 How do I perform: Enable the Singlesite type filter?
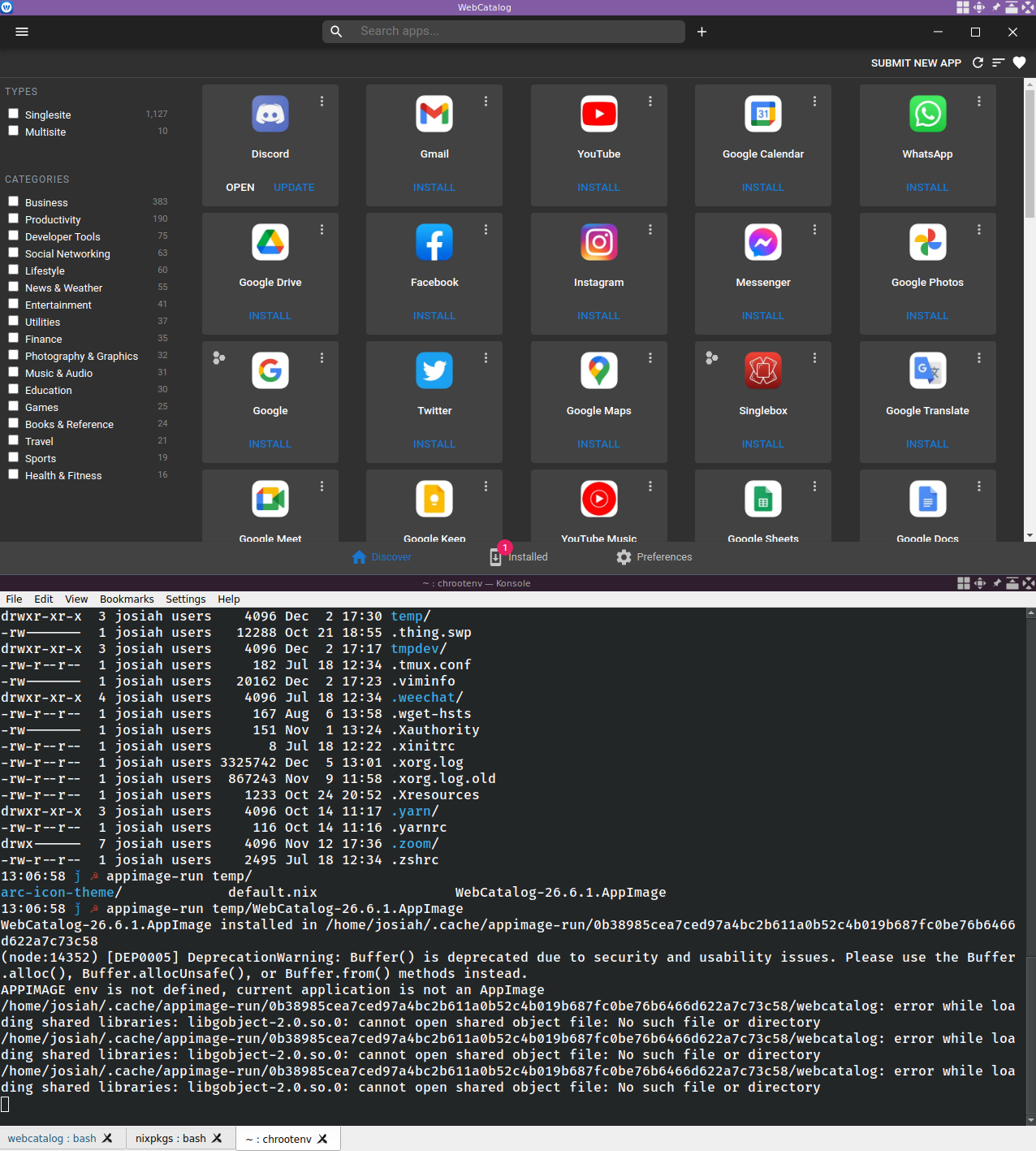[13, 113]
